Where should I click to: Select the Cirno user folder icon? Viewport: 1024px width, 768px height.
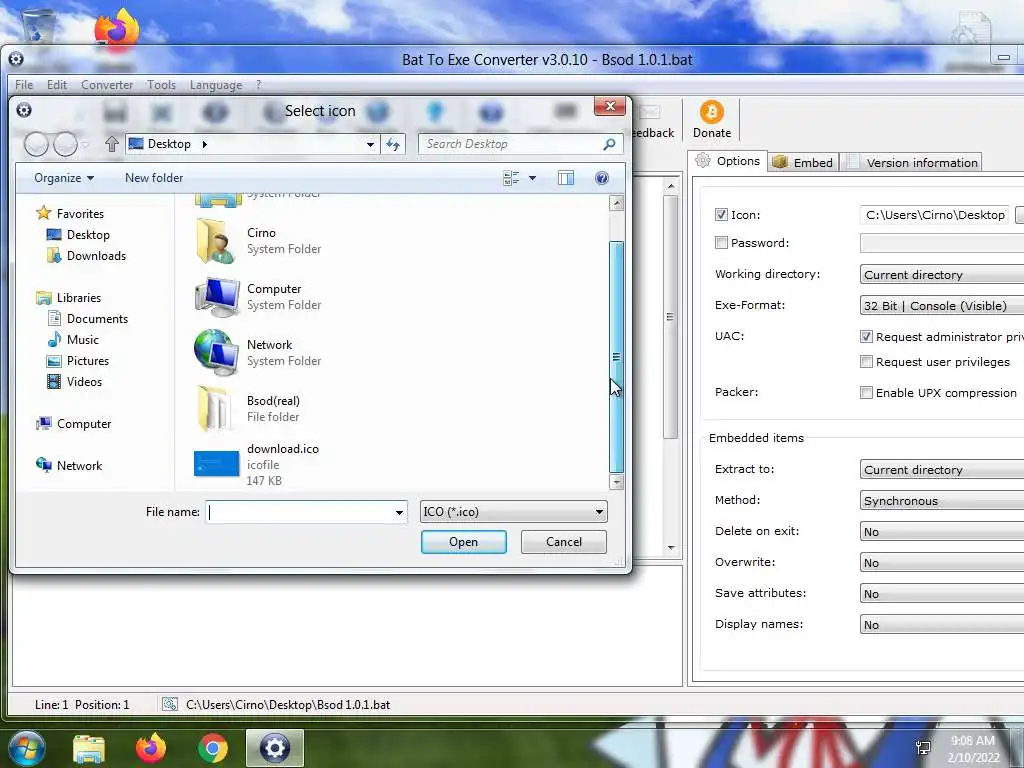click(x=216, y=240)
